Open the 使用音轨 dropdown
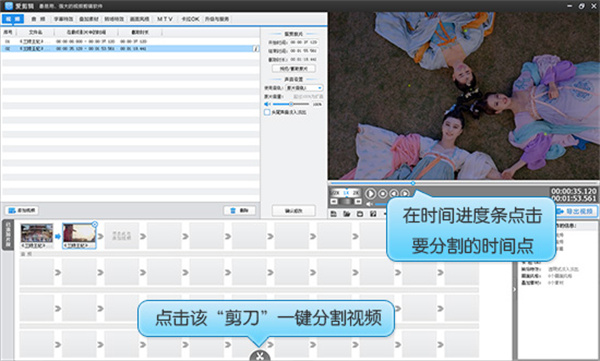 304,88
